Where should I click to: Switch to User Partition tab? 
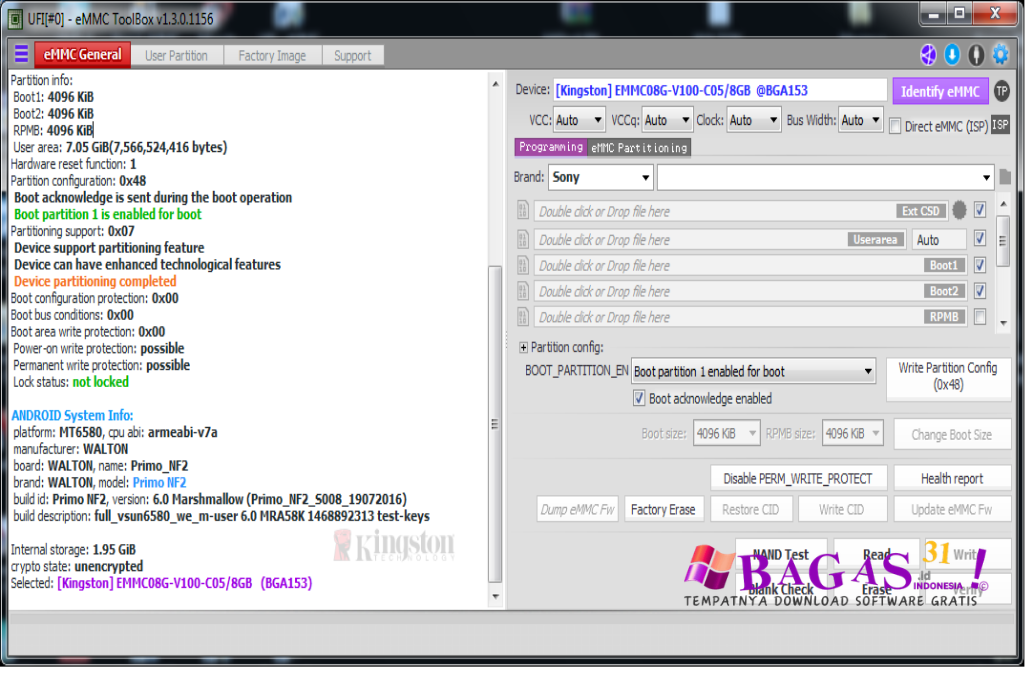pos(177,57)
